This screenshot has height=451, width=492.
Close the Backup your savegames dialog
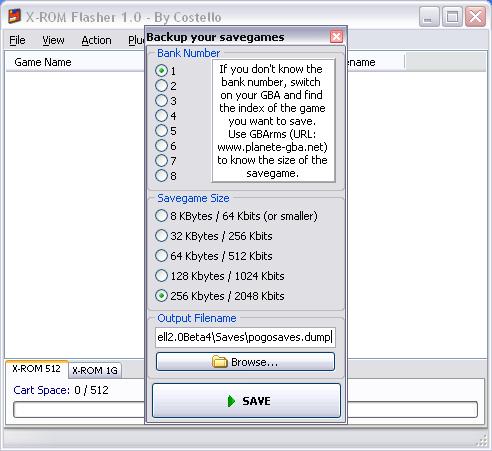[x=336, y=36]
